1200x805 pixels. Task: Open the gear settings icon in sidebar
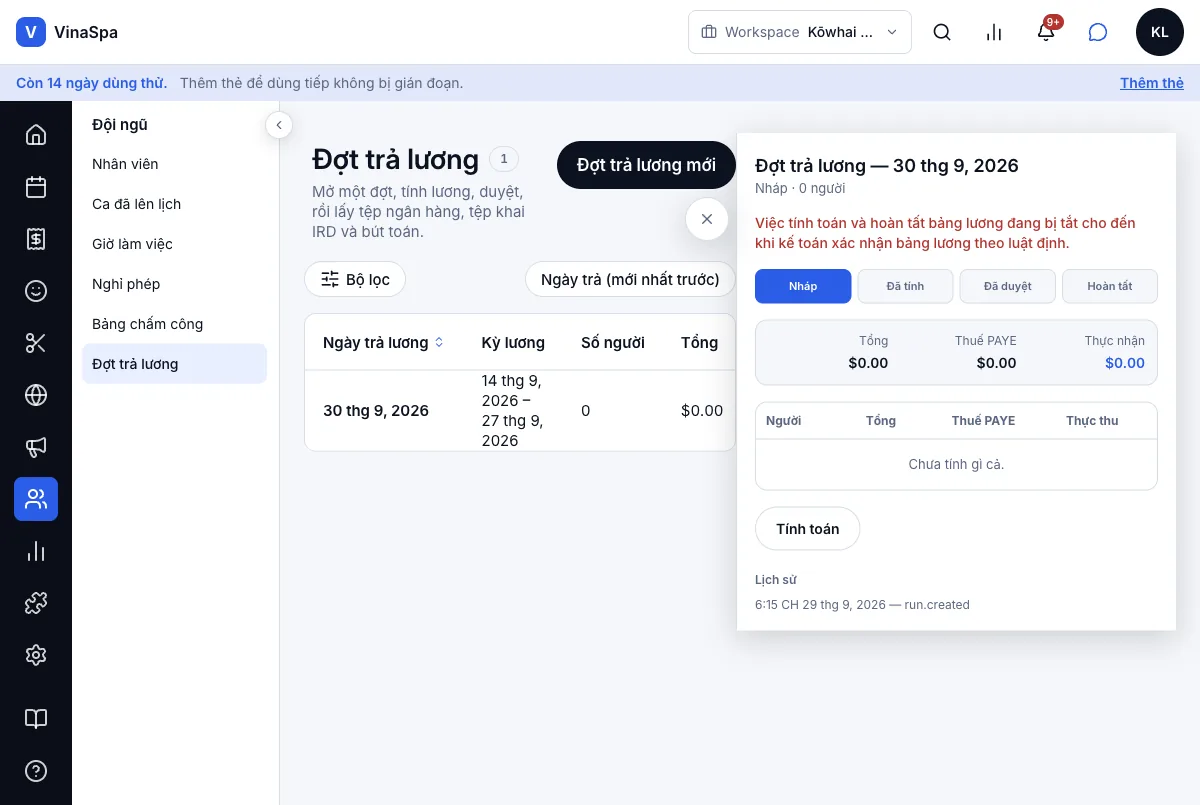(x=36, y=655)
